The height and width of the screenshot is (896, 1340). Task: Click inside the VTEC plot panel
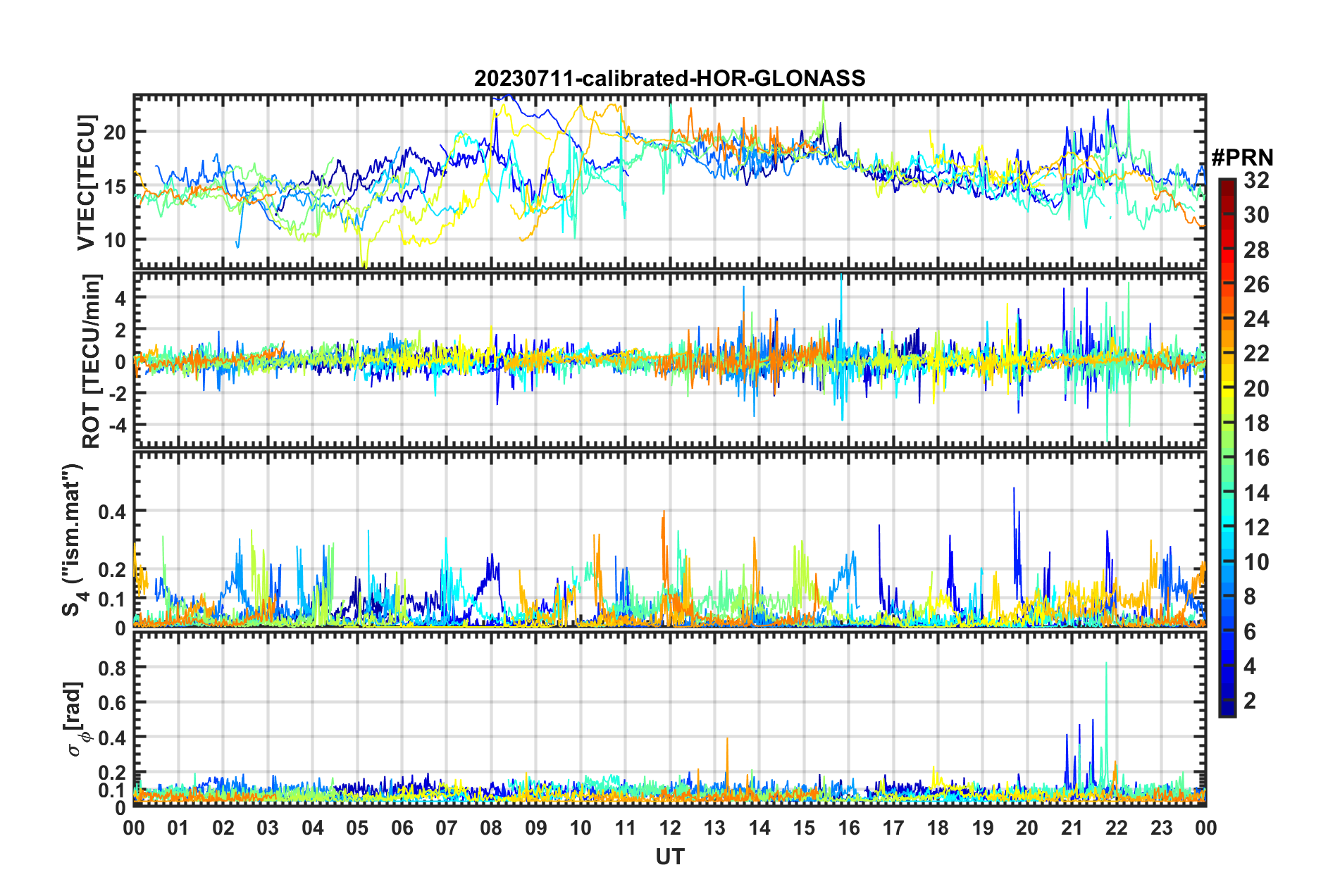point(669,181)
